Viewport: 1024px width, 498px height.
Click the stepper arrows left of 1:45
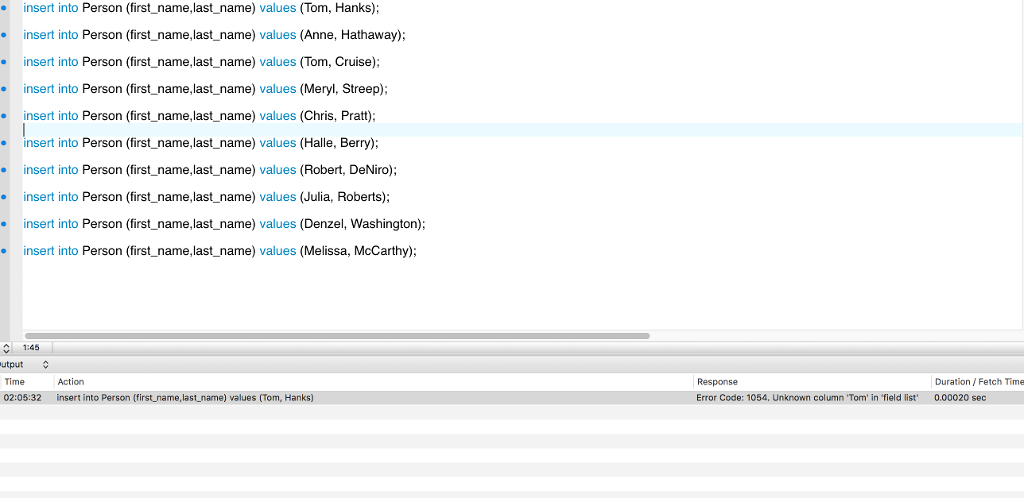(6, 348)
